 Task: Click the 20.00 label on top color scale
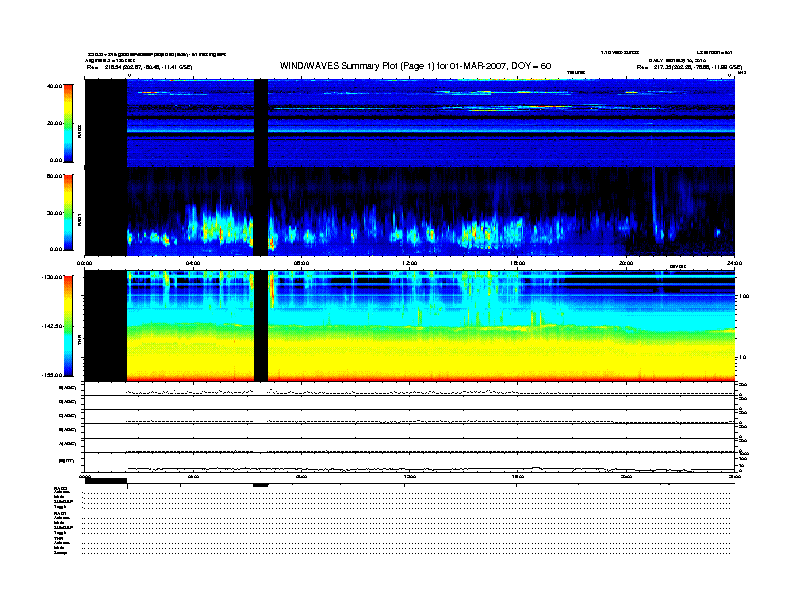(54, 123)
